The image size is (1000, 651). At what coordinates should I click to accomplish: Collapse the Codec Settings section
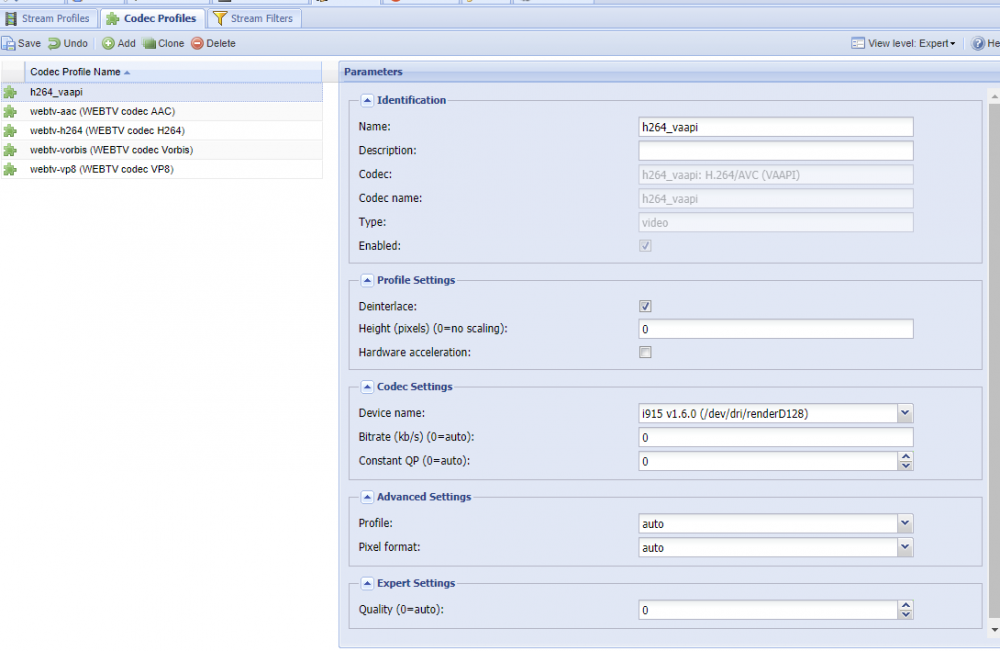[x=367, y=387]
